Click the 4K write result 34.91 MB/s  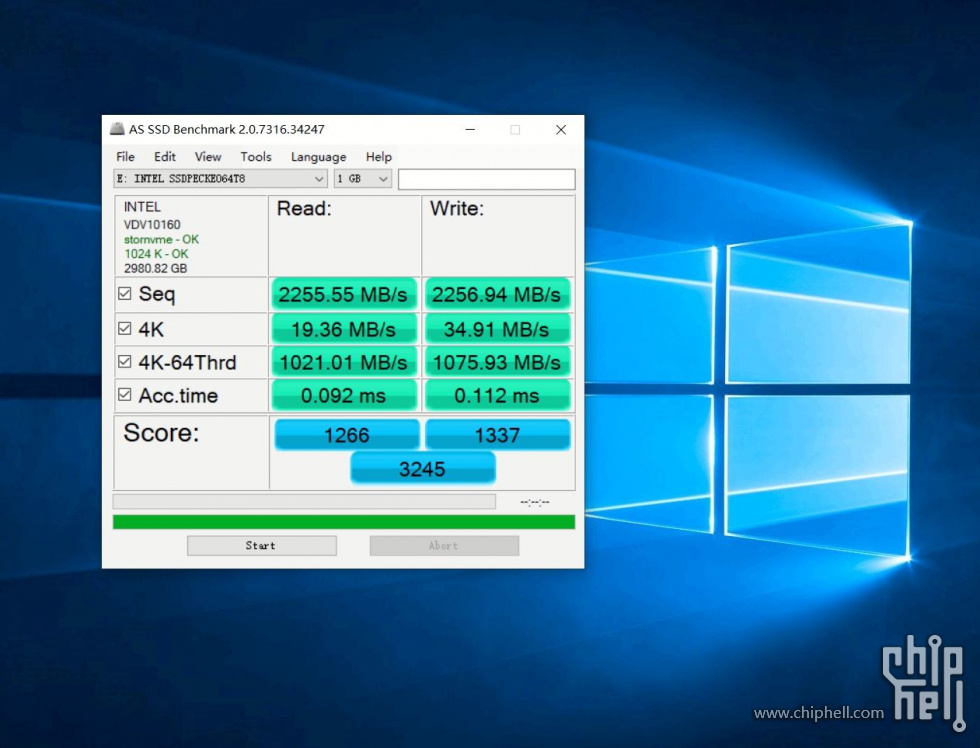coord(497,329)
